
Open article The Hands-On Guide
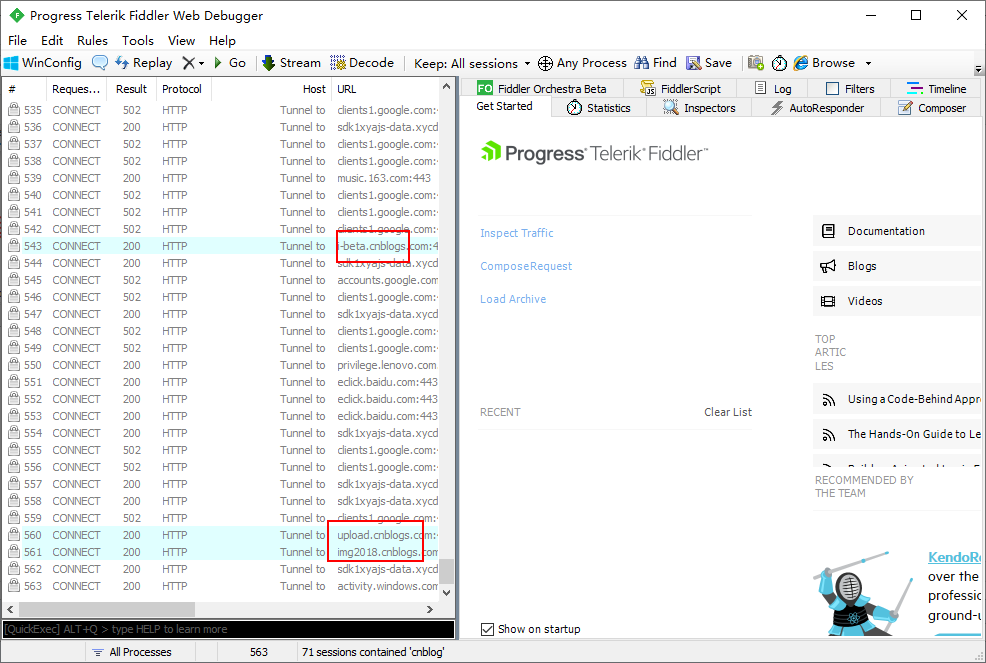point(897,434)
